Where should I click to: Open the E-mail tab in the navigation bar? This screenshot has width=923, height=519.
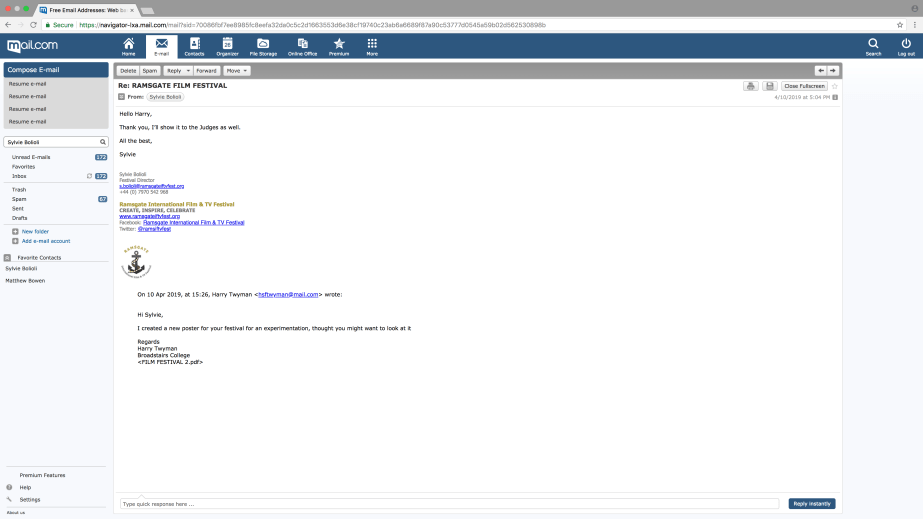(x=161, y=46)
